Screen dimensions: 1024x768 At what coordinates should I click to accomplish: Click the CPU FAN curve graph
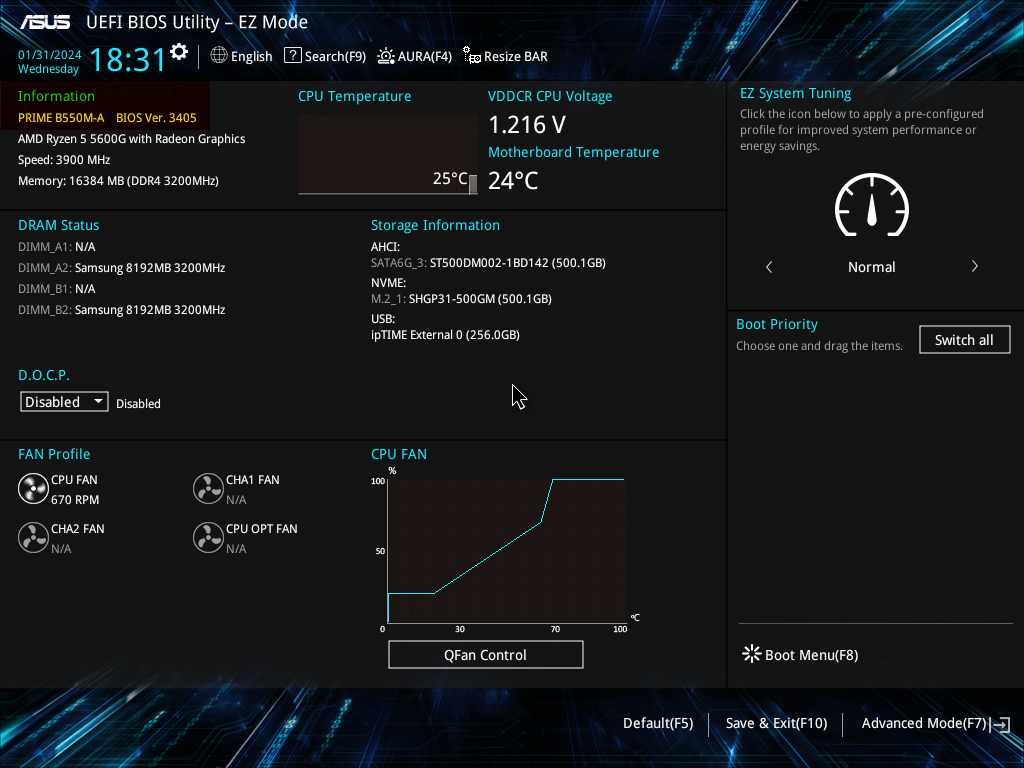[x=507, y=551]
